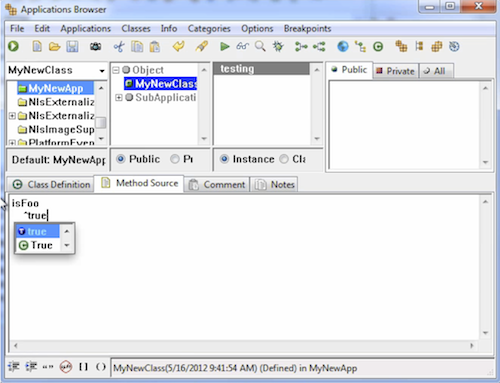
Task: Switch to the Private methods tab
Action: (395, 71)
